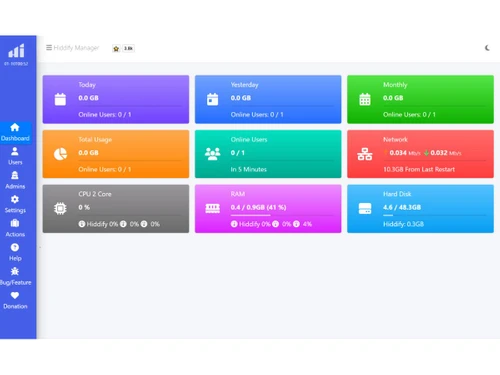This screenshot has height=375, width=500.
Task: Click the Network topology icon
Action: click(365, 154)
